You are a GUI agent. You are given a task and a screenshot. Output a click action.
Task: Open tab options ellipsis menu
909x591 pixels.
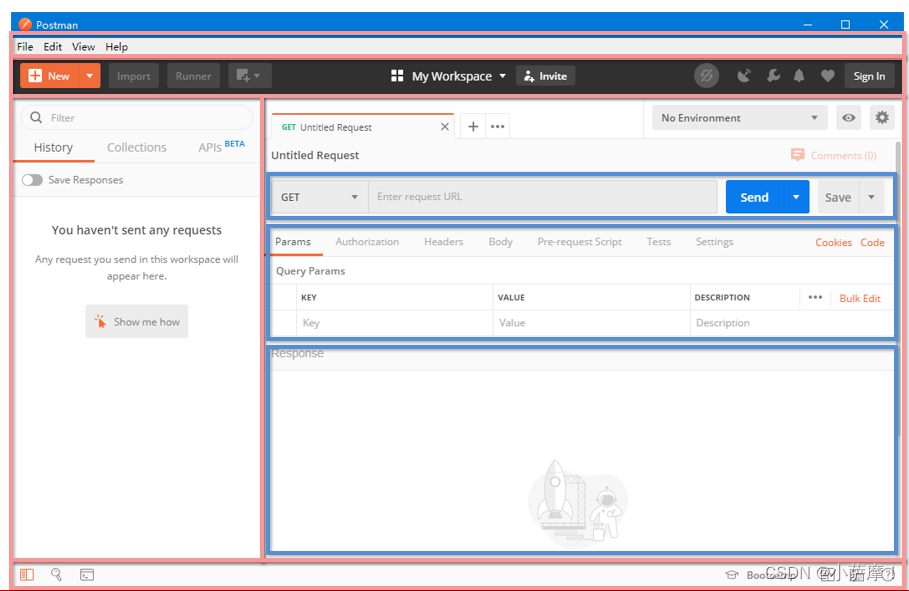tap(497, 126)
